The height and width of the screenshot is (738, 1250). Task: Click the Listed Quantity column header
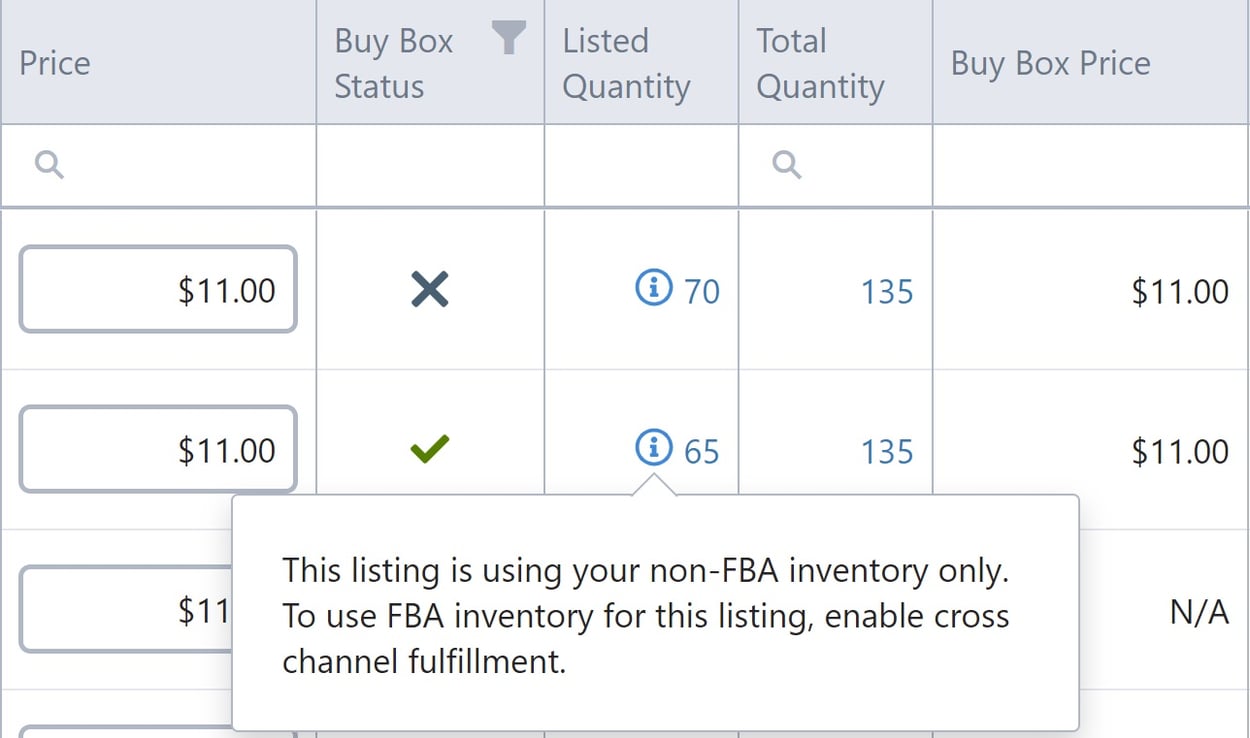pyautogui.click(x=625, y=62)
